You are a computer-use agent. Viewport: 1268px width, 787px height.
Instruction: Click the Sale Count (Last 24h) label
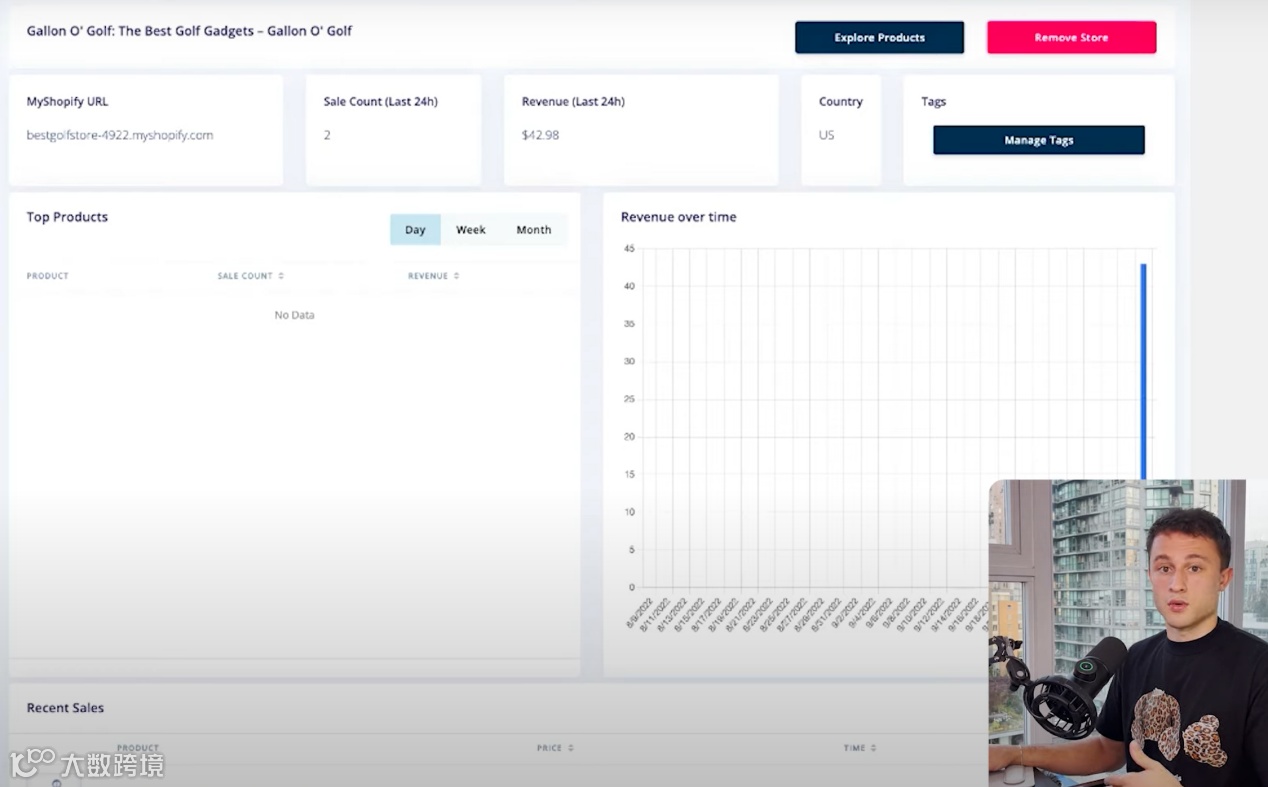[381, 102]
